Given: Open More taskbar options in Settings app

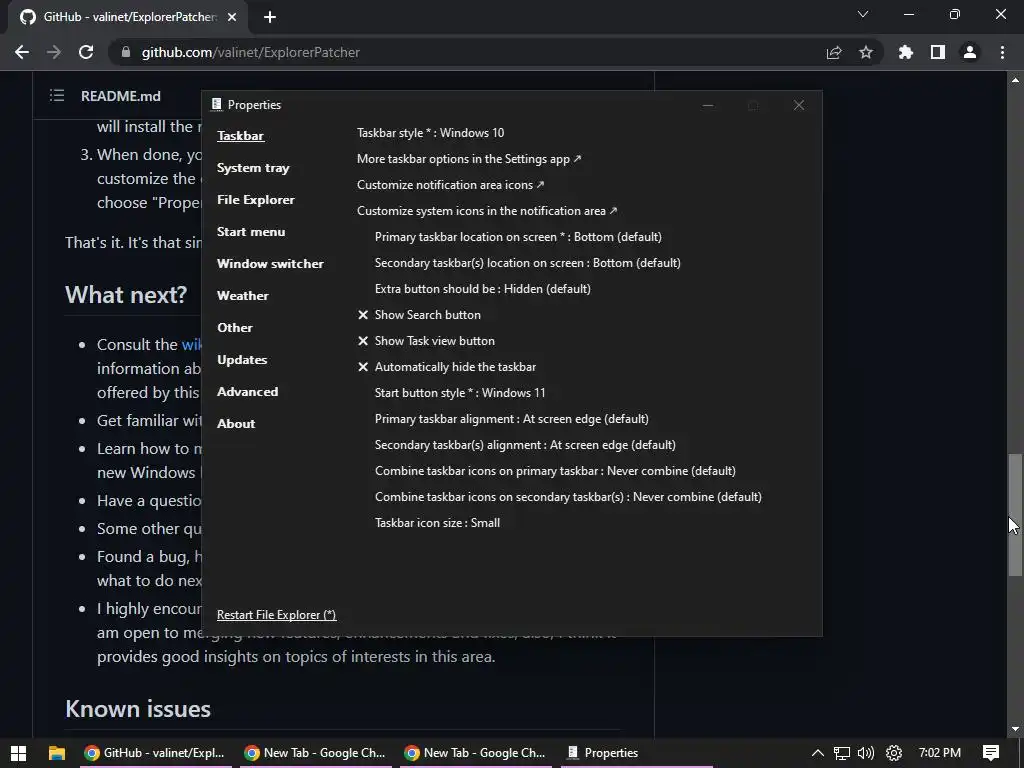Looking at the screenshot, I should 468,159.
